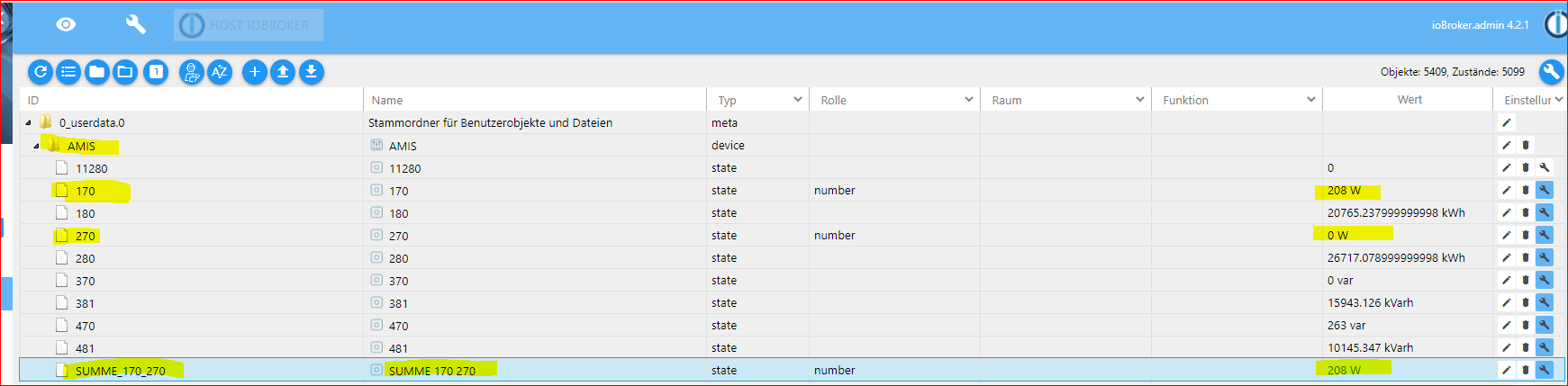Click the HOST IOBROKER button

click(x=249, y=25)
